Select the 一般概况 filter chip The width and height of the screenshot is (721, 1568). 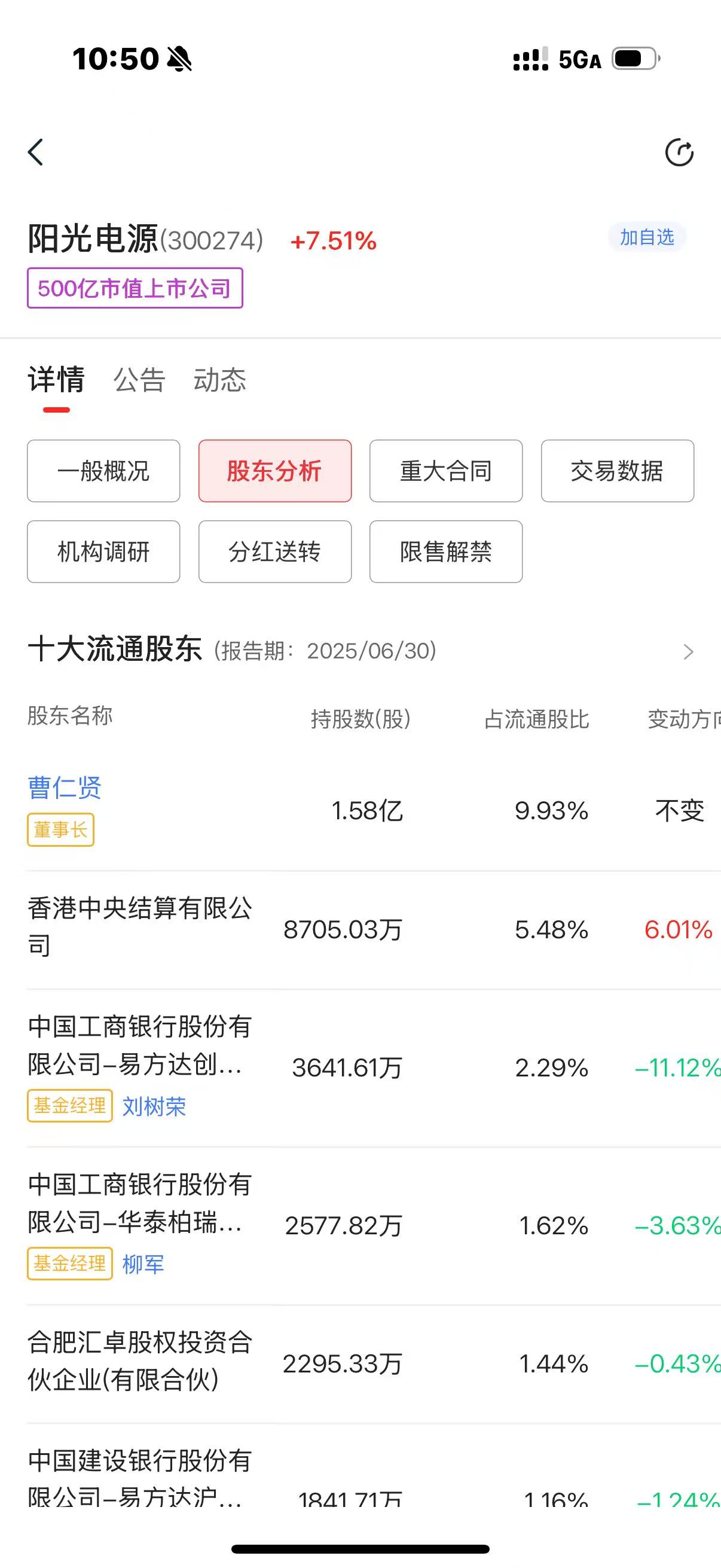(x=103, y=471)
